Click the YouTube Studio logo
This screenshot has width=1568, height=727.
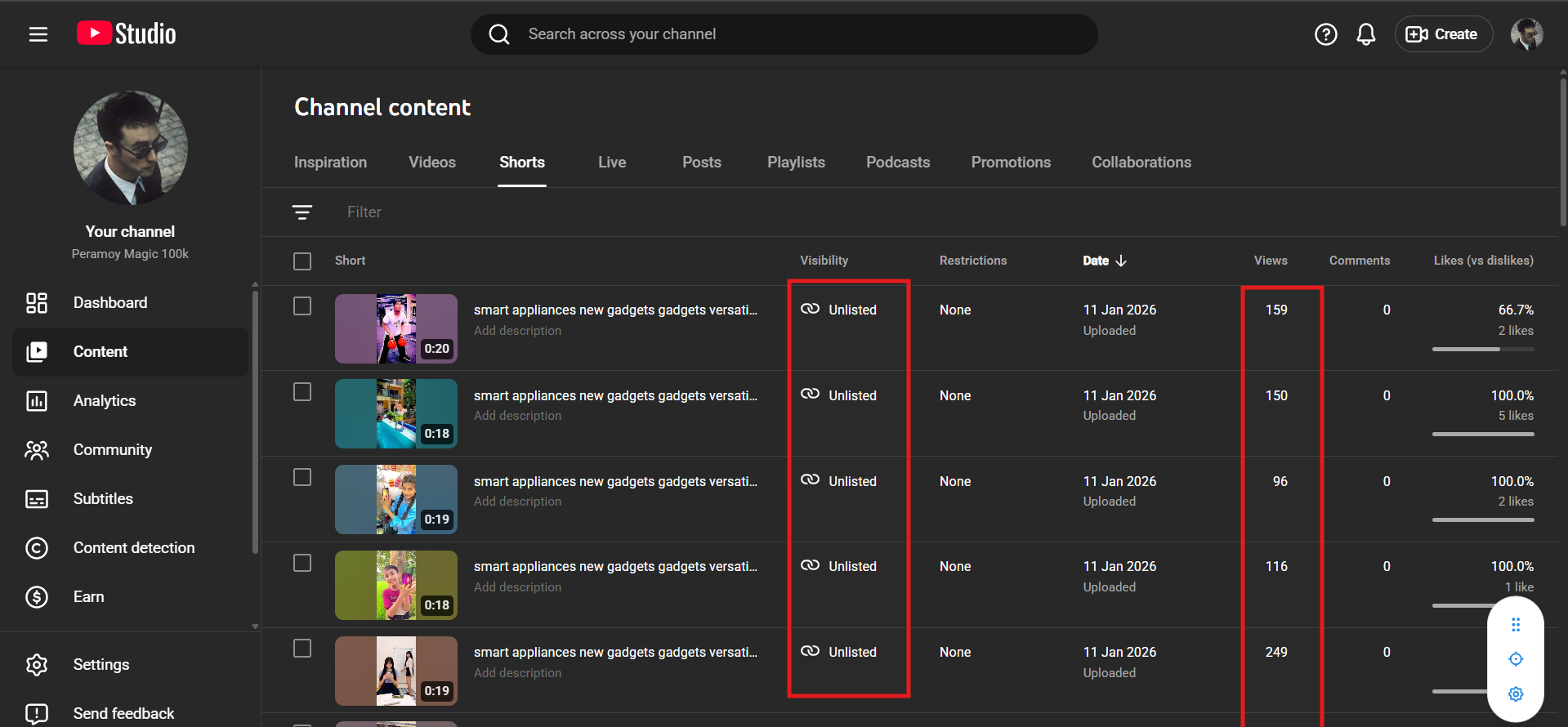click(127, 33)
